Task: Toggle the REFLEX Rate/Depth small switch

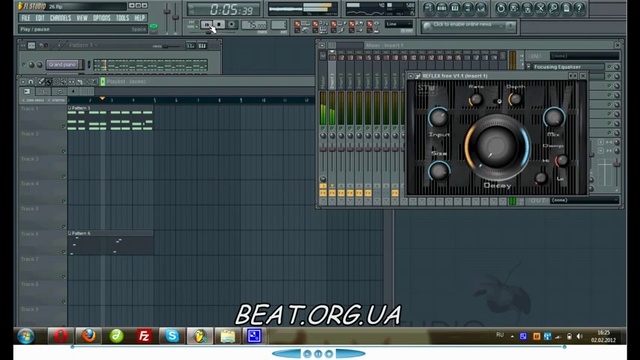Action: [498, 101]
